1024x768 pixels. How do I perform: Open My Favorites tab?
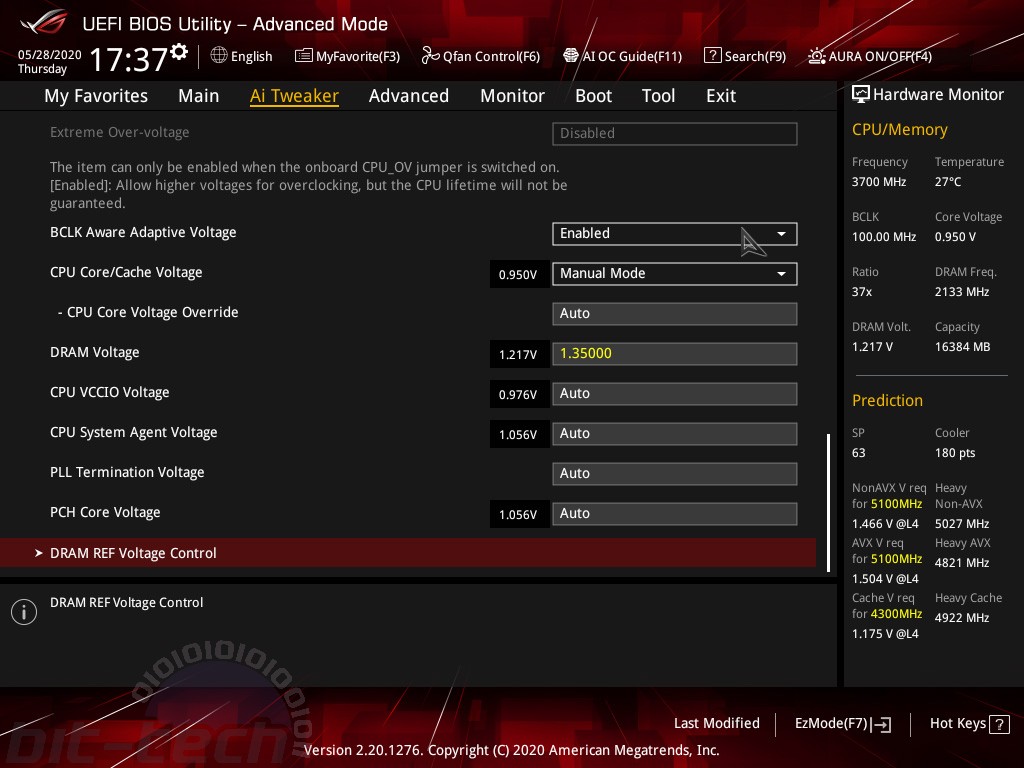click(96, 96)
